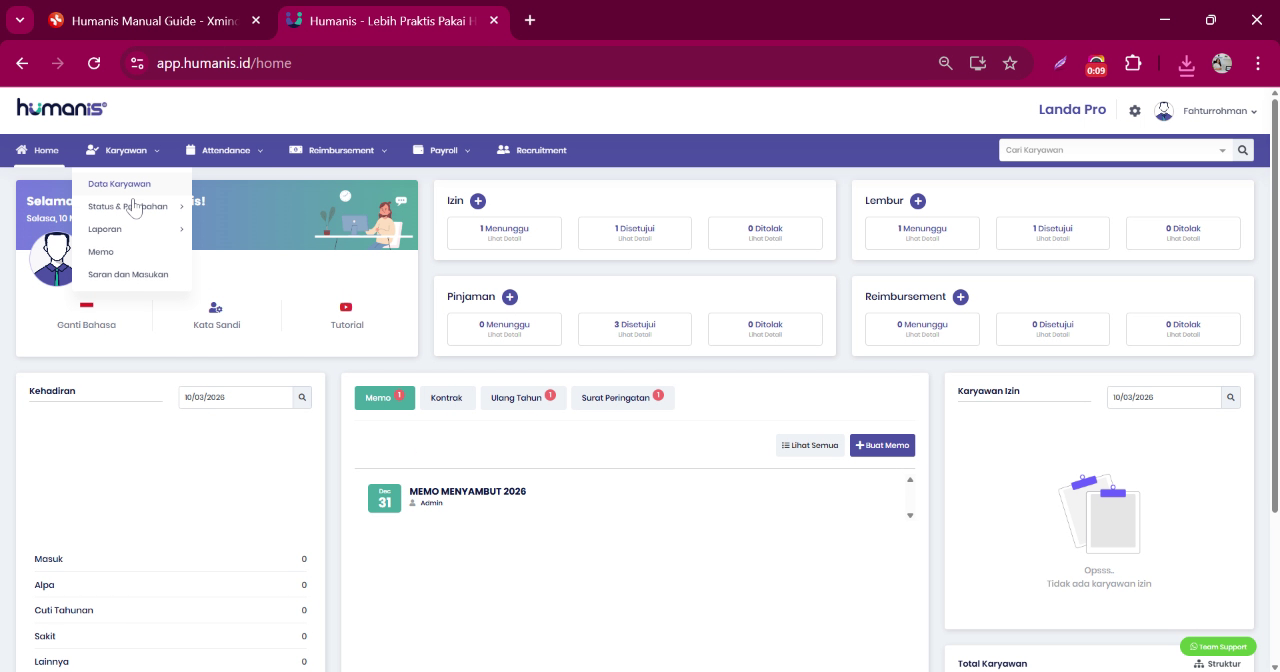Click the install app icon in address bar

point(978,63)
